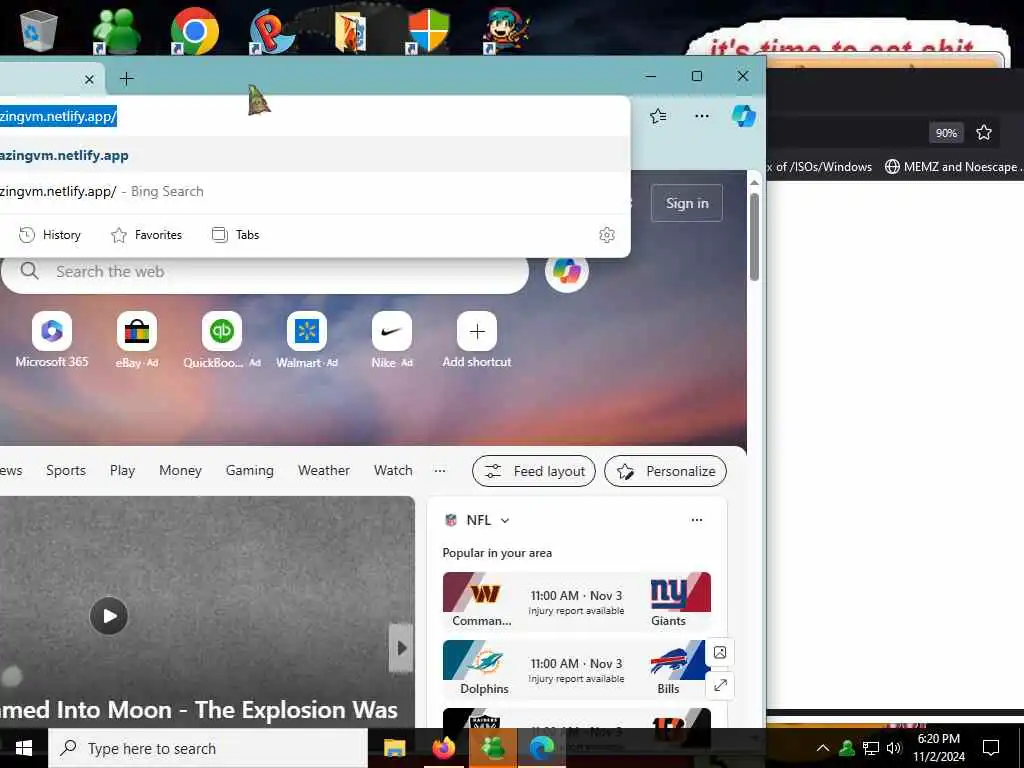Open the Windows Start menu
This screenshot has height=768, width=1024.
point(24,748)
